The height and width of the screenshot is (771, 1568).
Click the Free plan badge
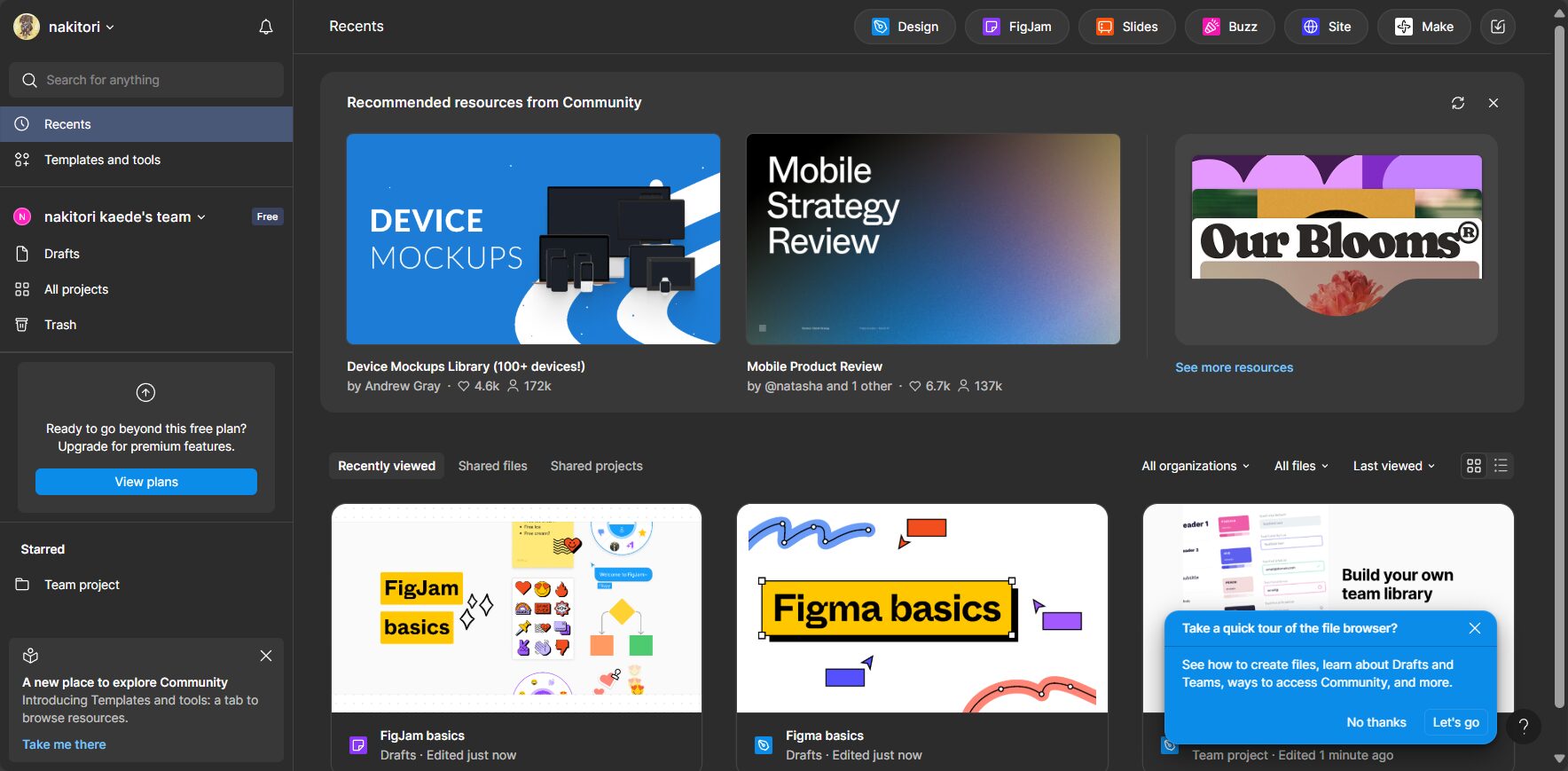[267, 216]
